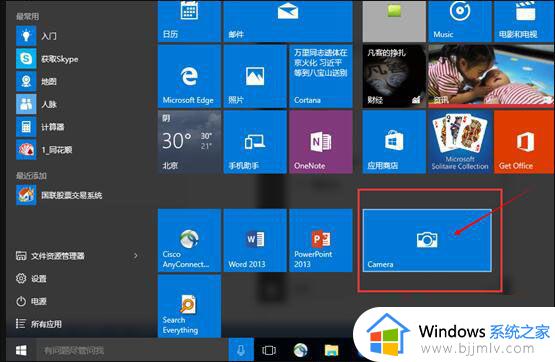Launch Search Everything tile

189,306
